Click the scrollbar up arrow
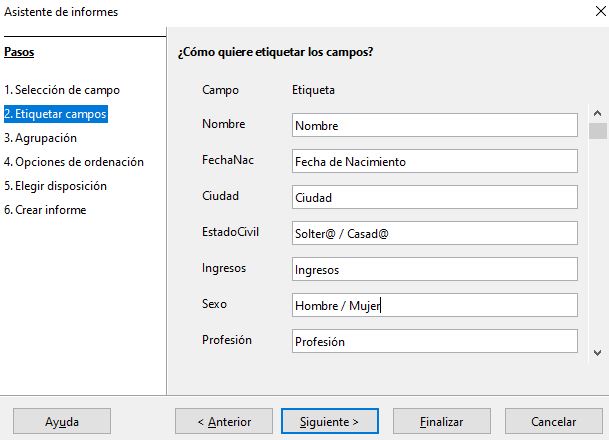Screen dimensions: 609x440 coord(597,113)
